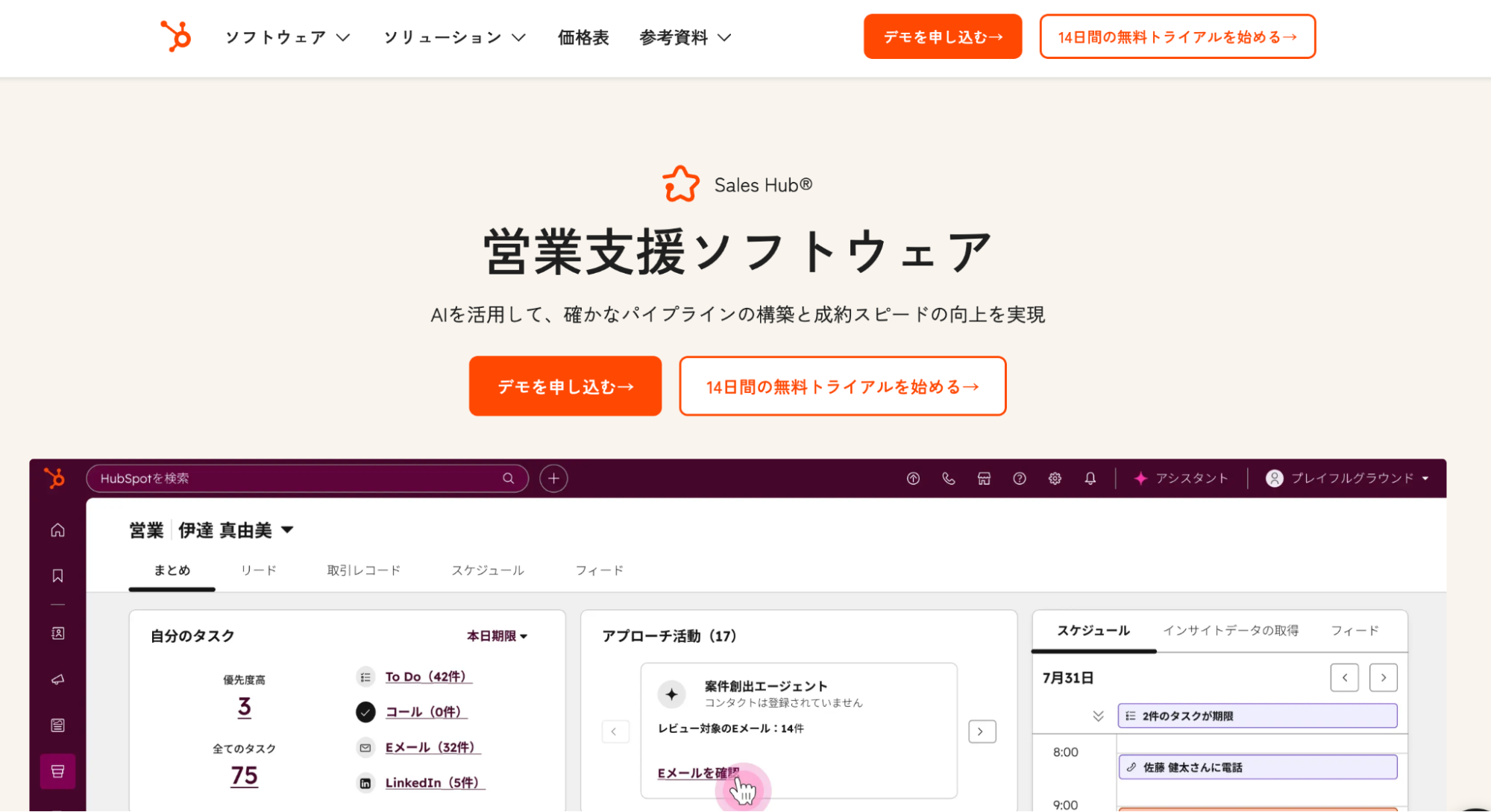Click the HubSpot sprocket logo in header
Image resolution: width=1491 pixels, height=812 pixels.
(176, 37)
